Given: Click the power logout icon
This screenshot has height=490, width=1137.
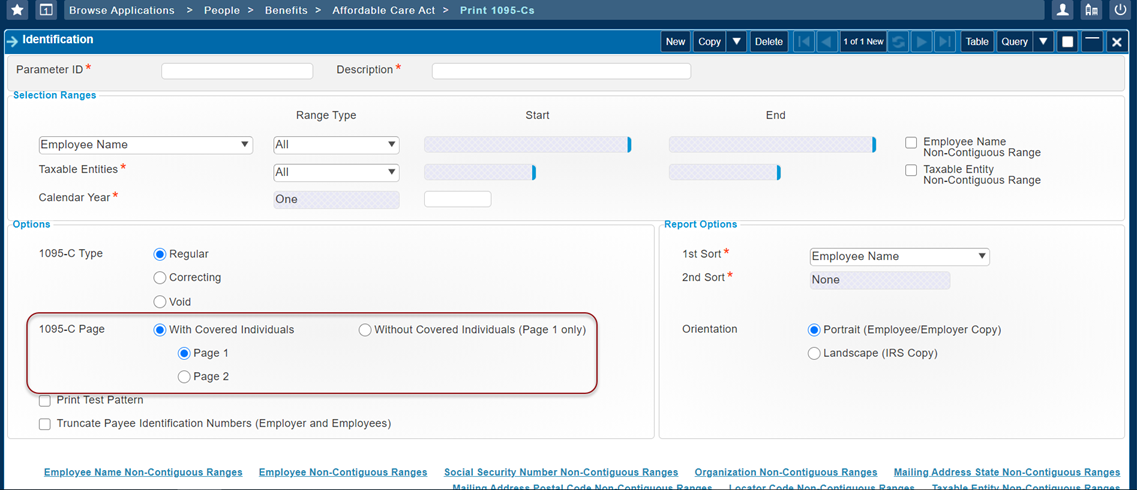Looking at the screenshot, I should click(1120, 10).
